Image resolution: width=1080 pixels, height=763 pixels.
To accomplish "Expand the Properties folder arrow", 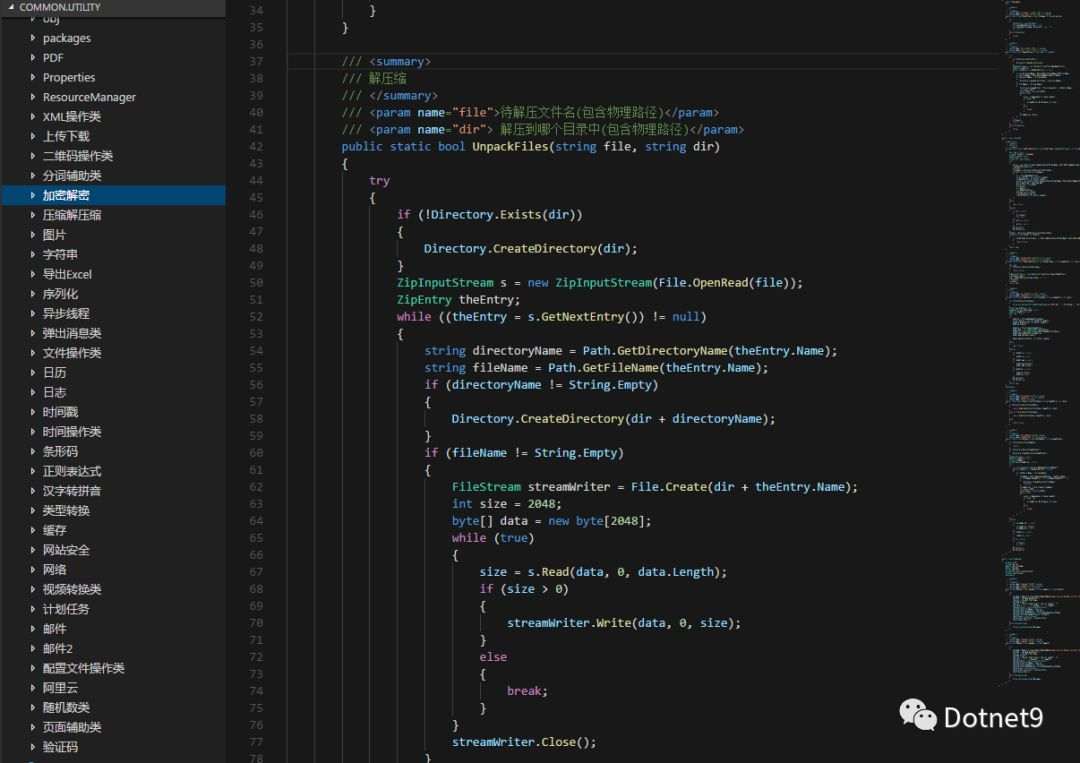I will tap(32, 77).
